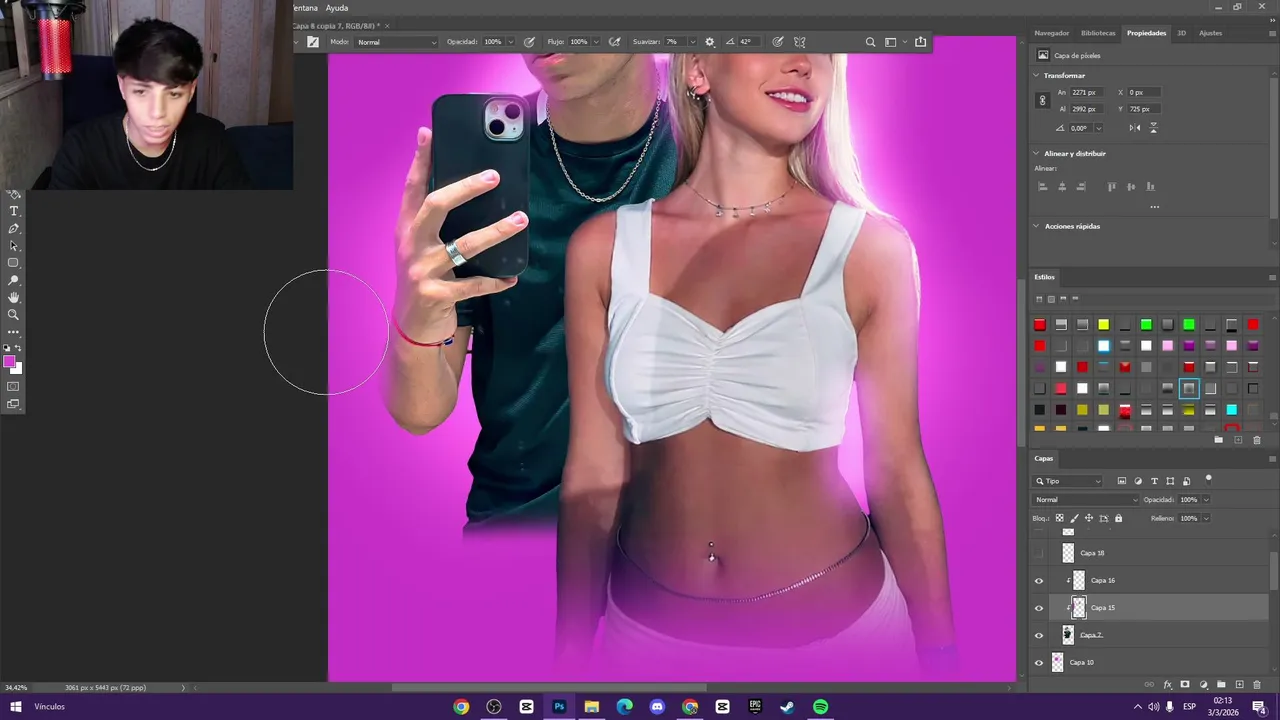
Task: Close the Capa 8 copia 7 document tab
Action: coord(387,25)
